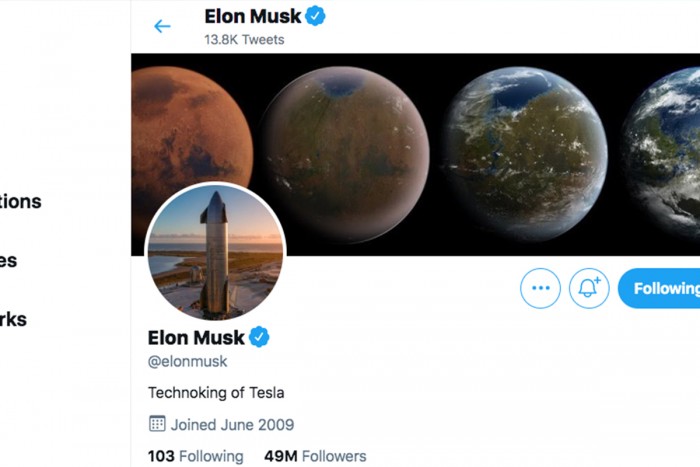Click the 13.8K Tweets count
The width and height of the screenshot is (700, 467).
pos(244,40)
